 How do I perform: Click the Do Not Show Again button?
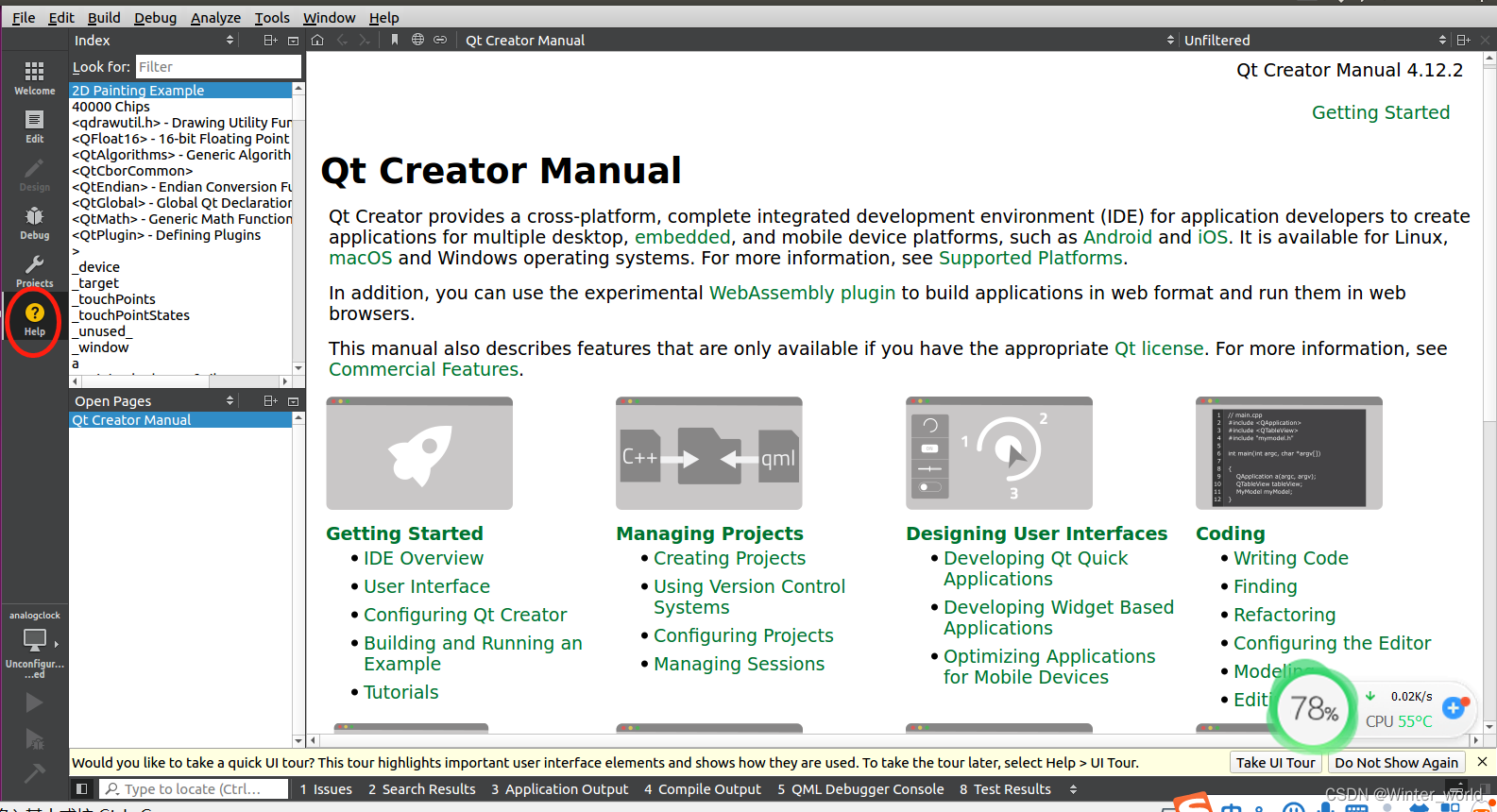pyautogui.click(x=1396, y=762)
